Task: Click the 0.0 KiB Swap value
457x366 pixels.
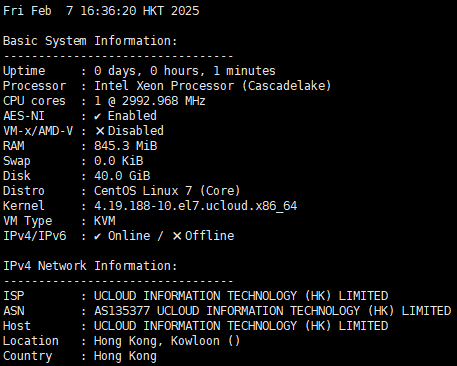Action: [x=118, y=161]
